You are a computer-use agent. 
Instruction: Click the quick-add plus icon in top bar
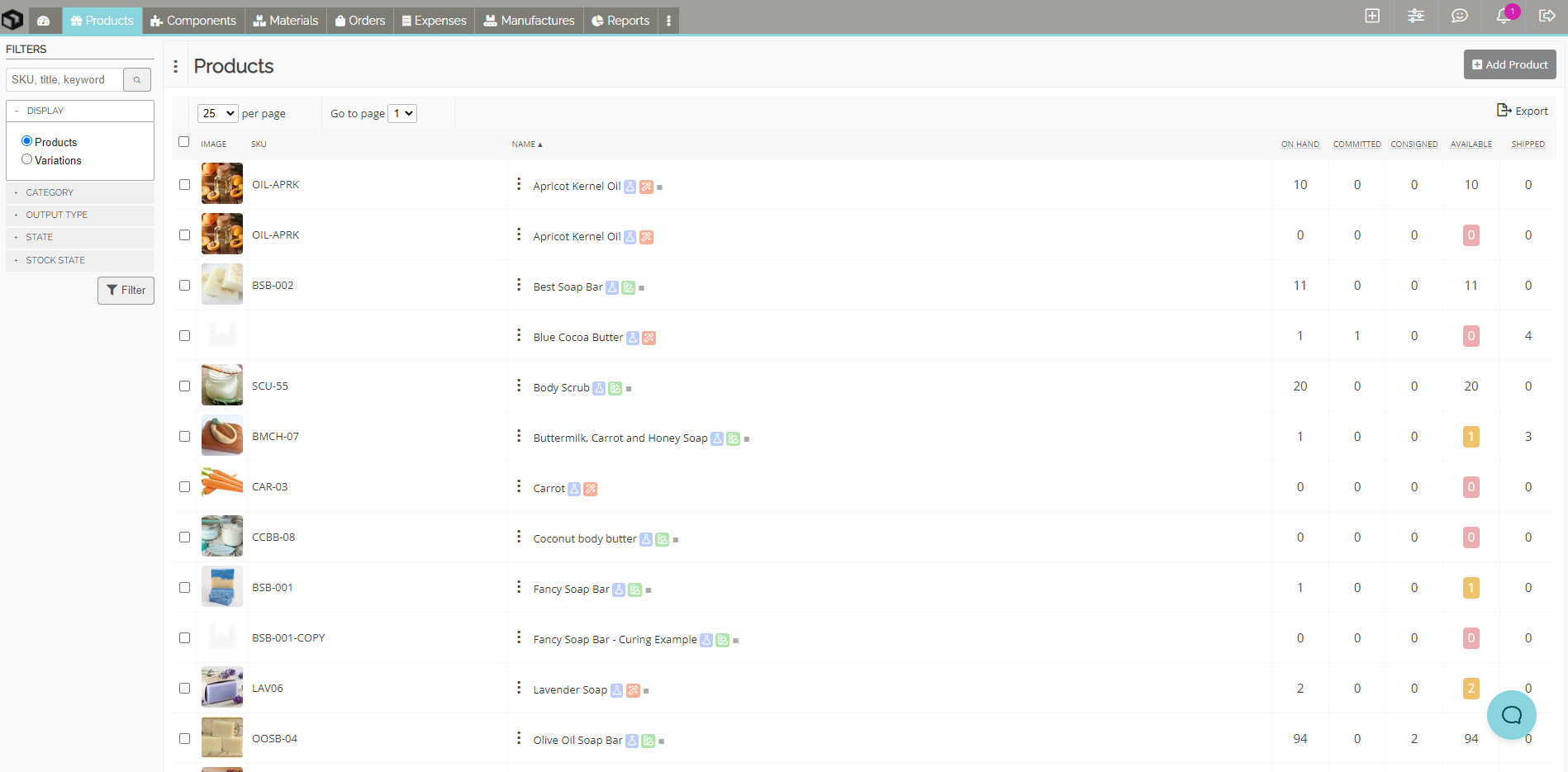coord(1371,16)
